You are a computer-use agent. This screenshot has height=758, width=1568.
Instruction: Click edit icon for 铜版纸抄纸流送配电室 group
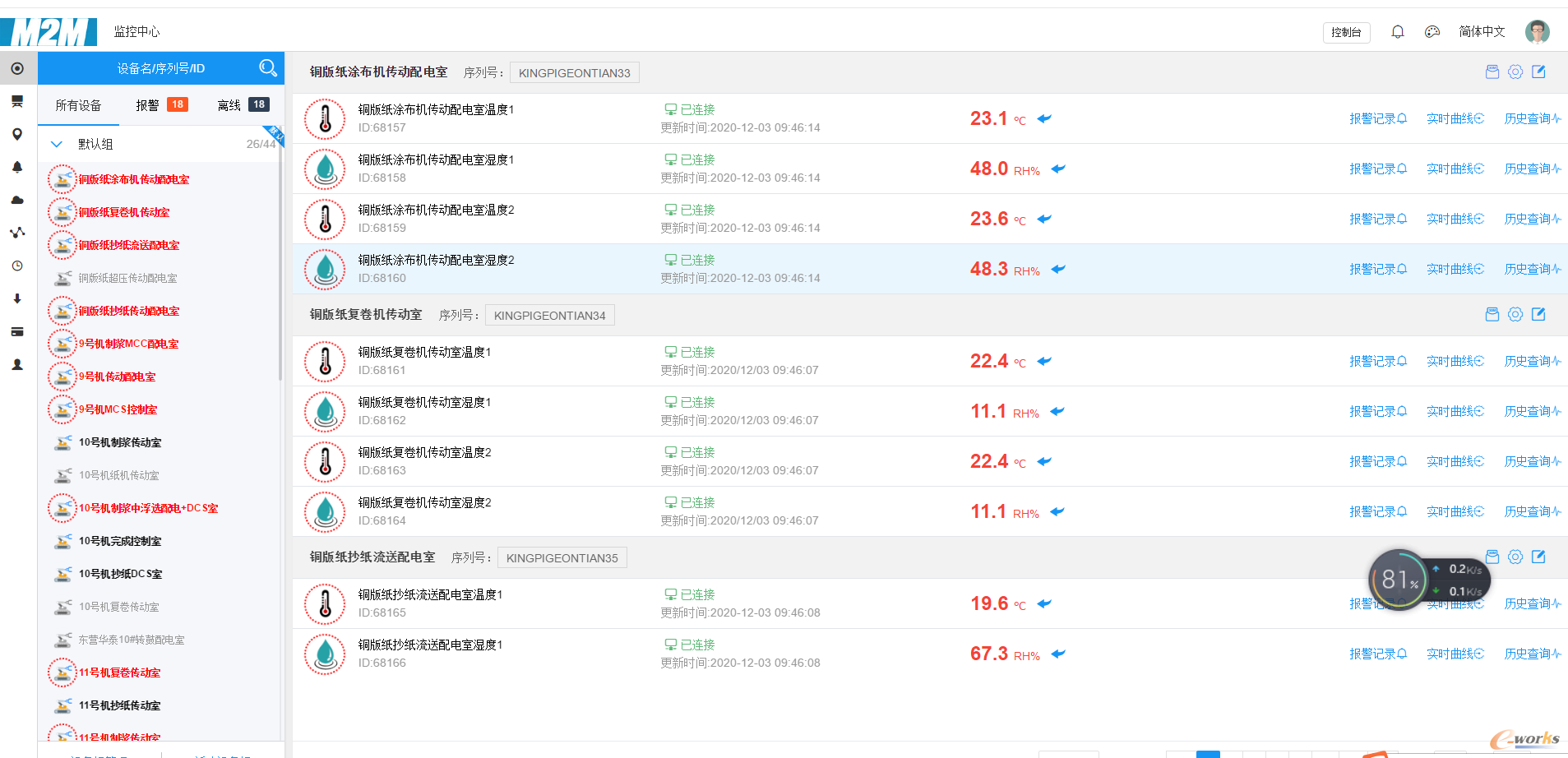1538,557
